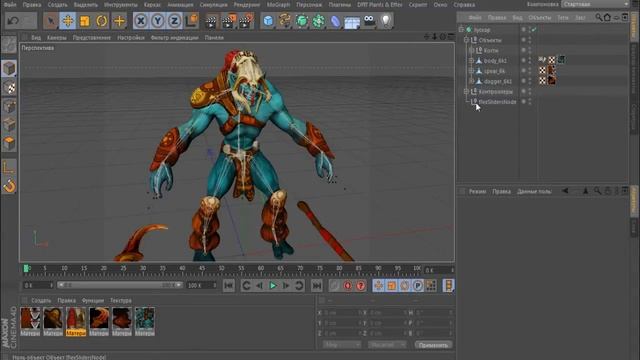Render to Picture Viewer icon

229,21
